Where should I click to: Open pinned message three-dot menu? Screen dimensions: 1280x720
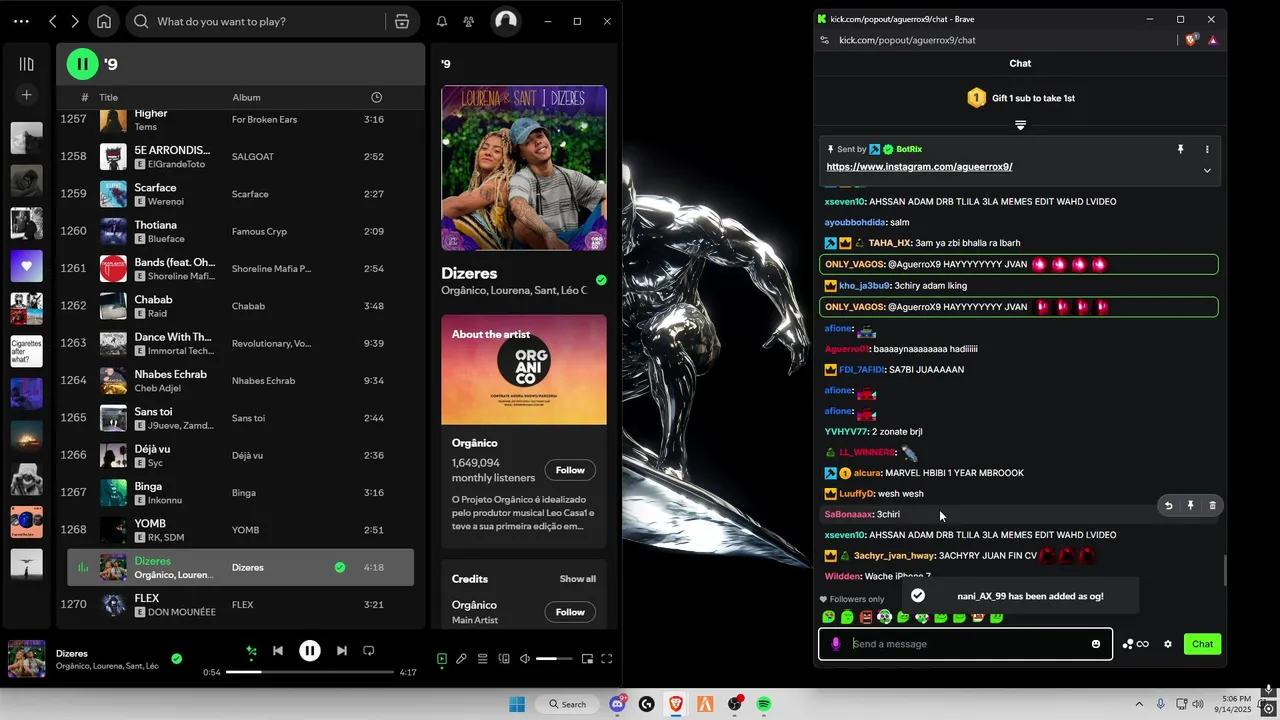(x=1207, y=149)
